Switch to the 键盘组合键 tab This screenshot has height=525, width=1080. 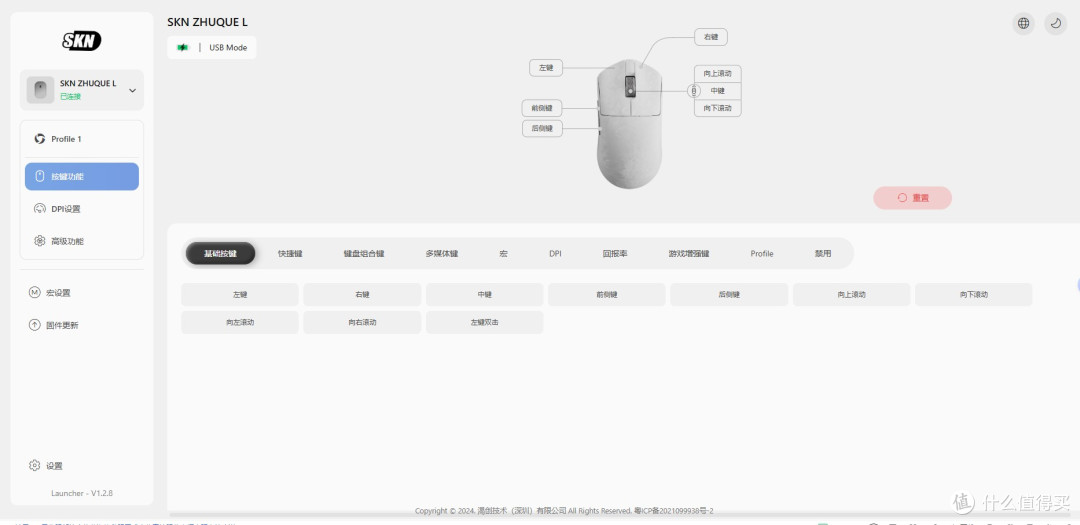coord(364,254)
